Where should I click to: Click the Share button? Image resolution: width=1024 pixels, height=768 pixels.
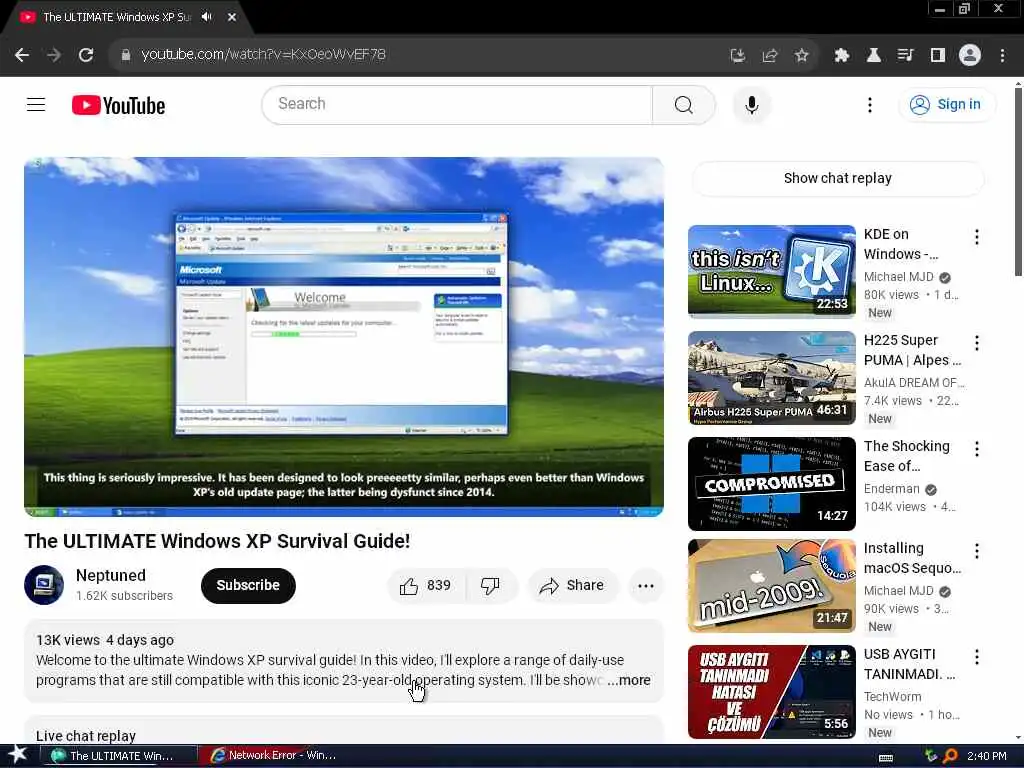[x=573, y=586]
